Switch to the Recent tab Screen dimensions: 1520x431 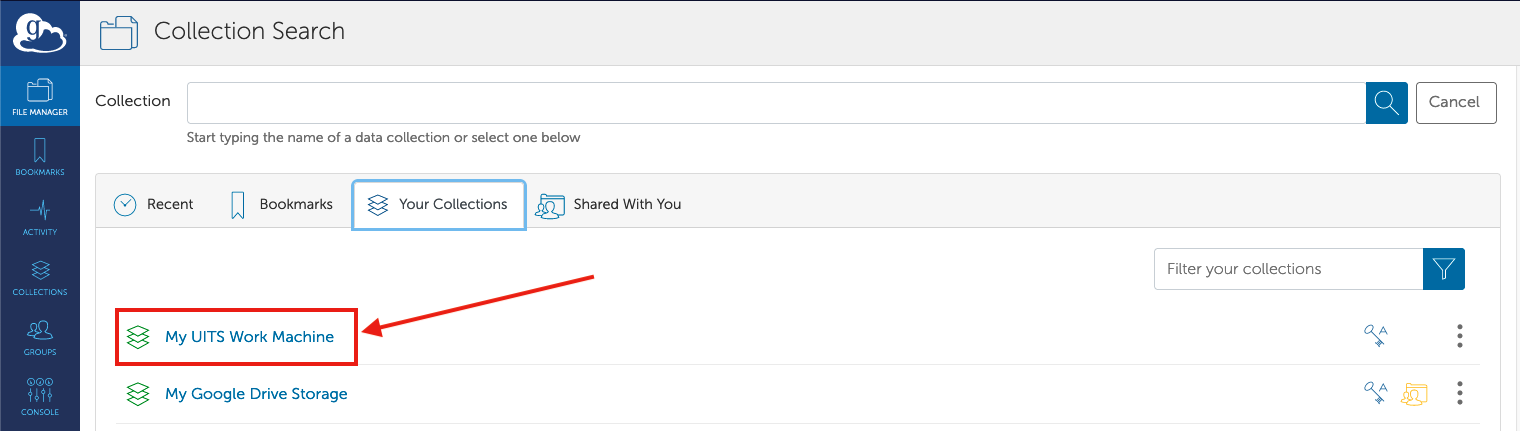coord(153,204)
